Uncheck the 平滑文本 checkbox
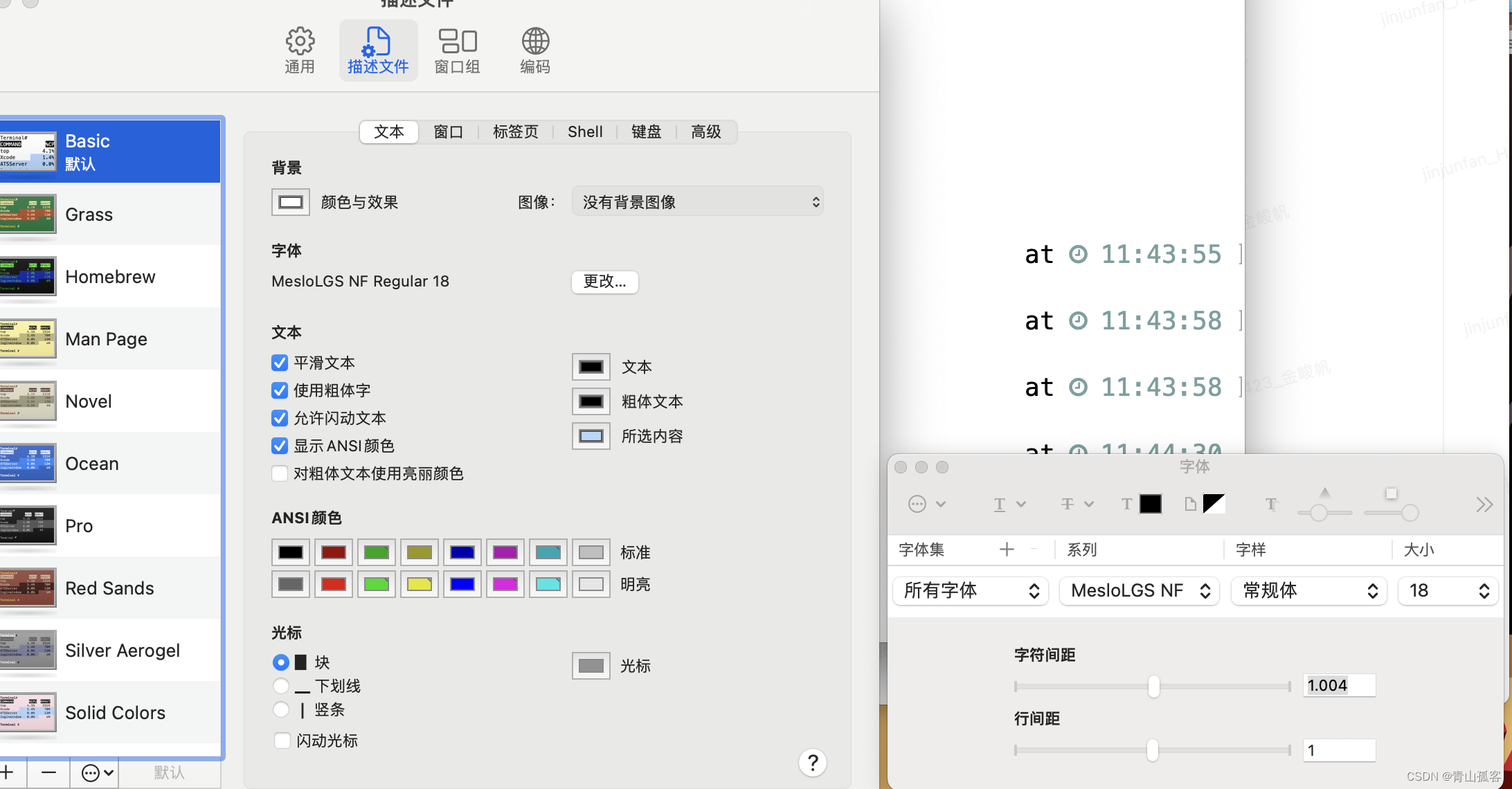The height and width of the screenshot is (789, 1512). pyautogui.click(x=280, y=363)
